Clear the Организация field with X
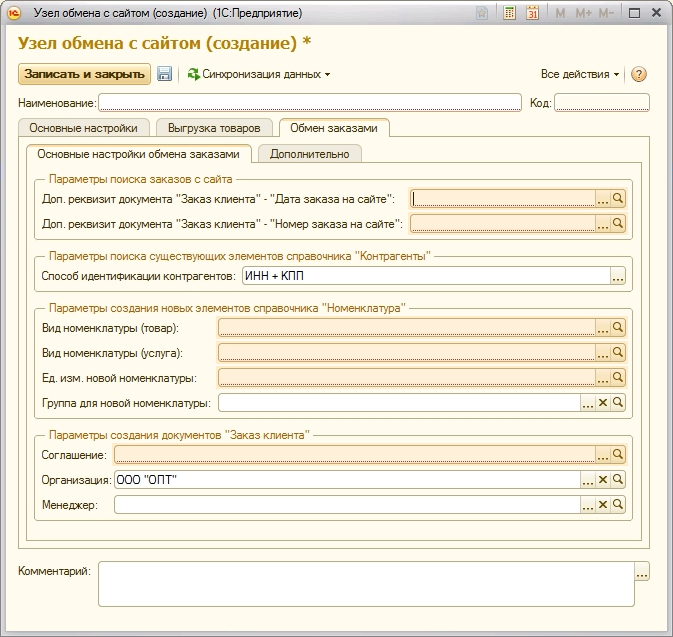Viewport: 673px width, 637px height. click(x=603, y=480)
